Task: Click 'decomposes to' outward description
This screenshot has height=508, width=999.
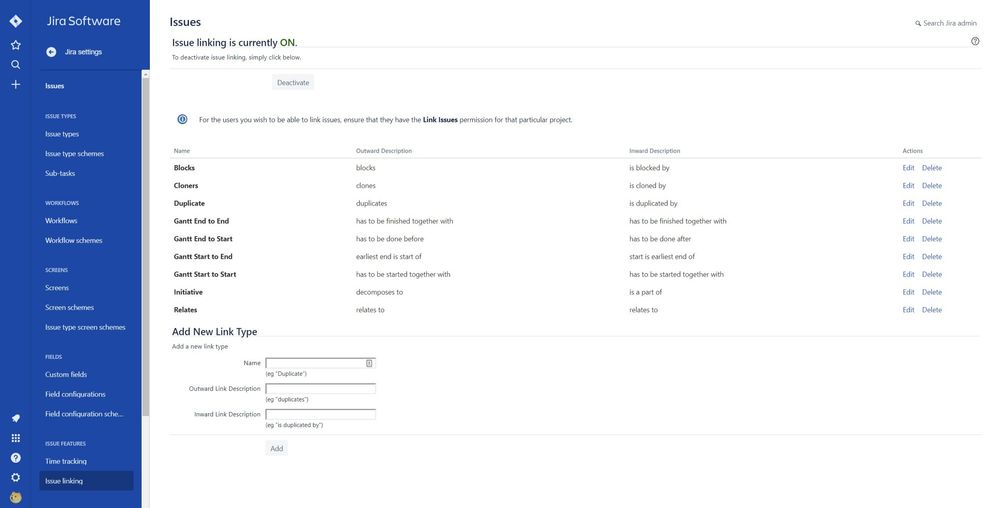Action: click(379, 293)
